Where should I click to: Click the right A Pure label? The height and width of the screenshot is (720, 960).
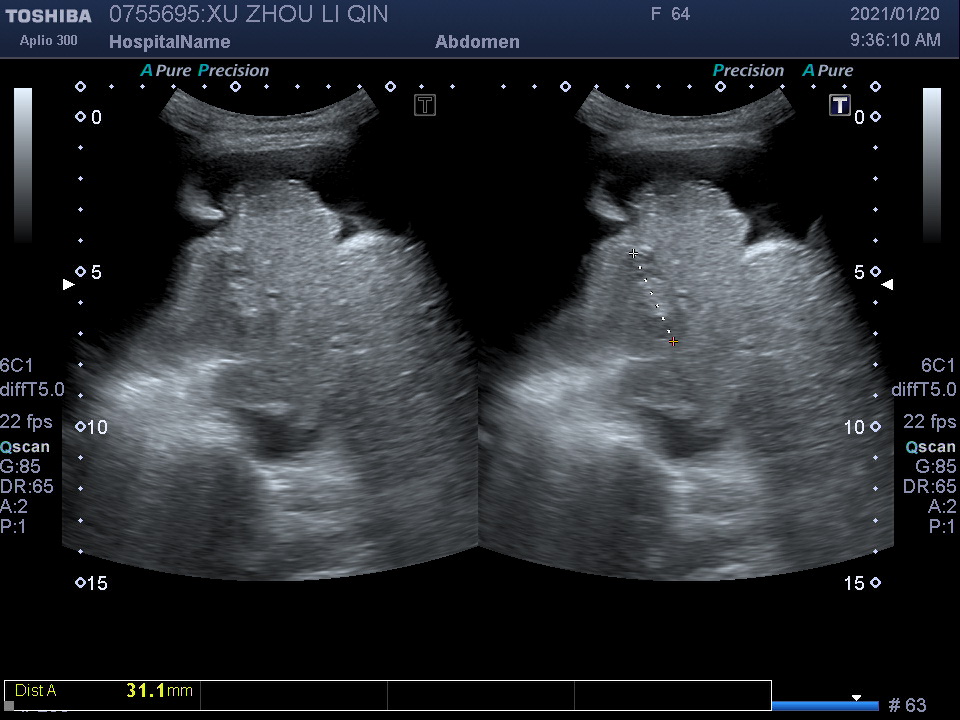pos(828,70)
